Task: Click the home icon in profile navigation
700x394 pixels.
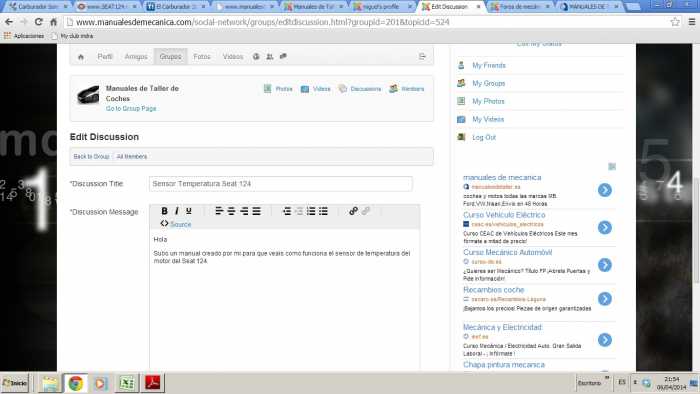Action: [81, 57]
